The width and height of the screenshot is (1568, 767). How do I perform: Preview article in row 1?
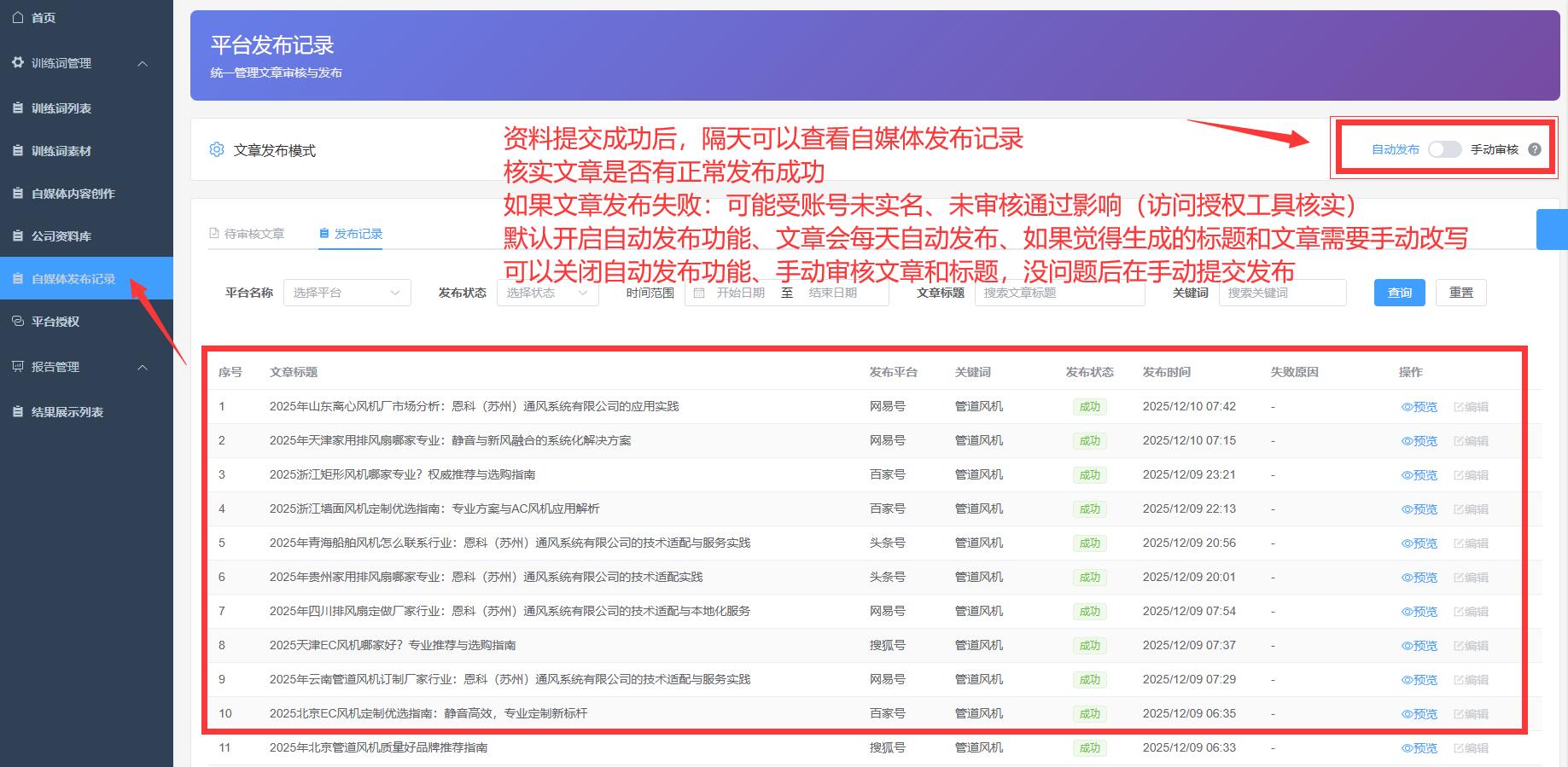(1419, 407)
